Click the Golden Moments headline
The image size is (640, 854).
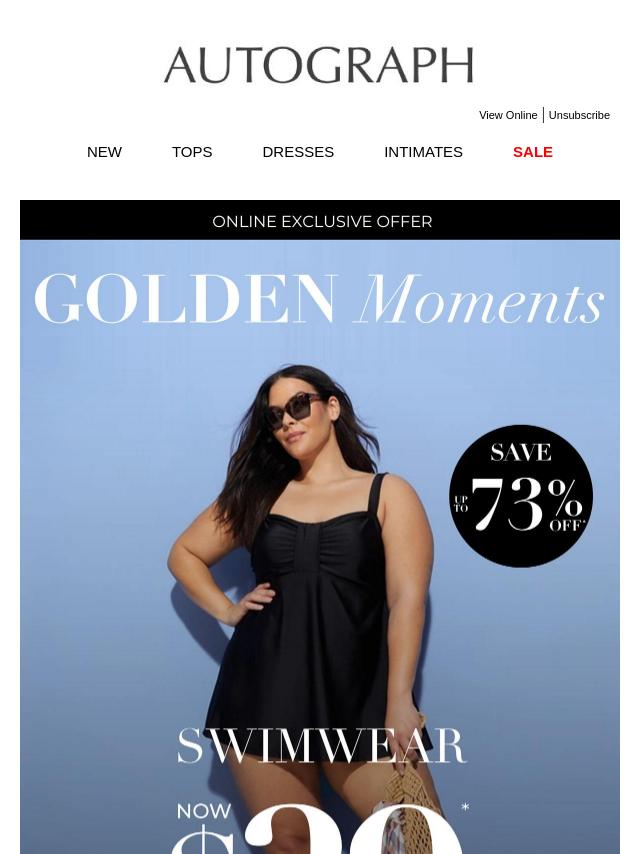tap(319, 299)
